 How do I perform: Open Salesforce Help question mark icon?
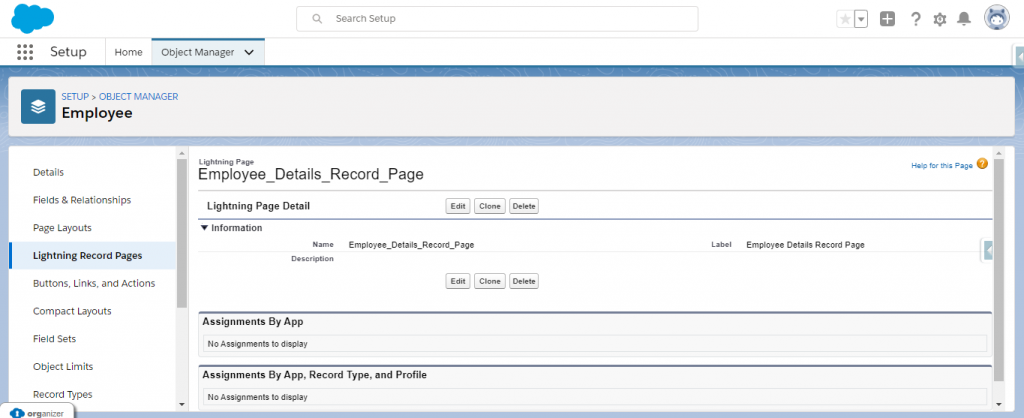point(916,19)
